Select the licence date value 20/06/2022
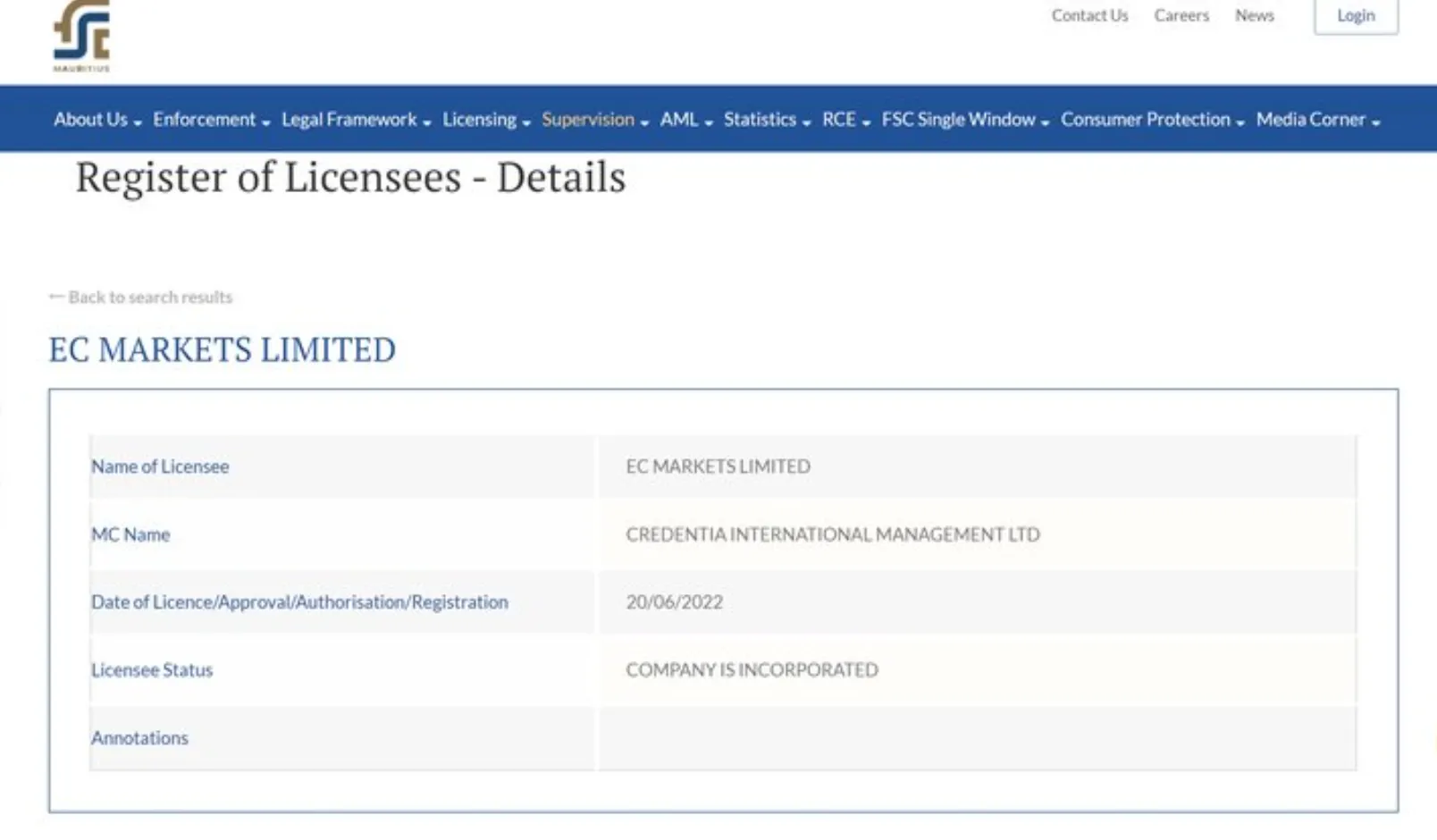Screen dimensions: 1437x840 [x=674, y=602]
